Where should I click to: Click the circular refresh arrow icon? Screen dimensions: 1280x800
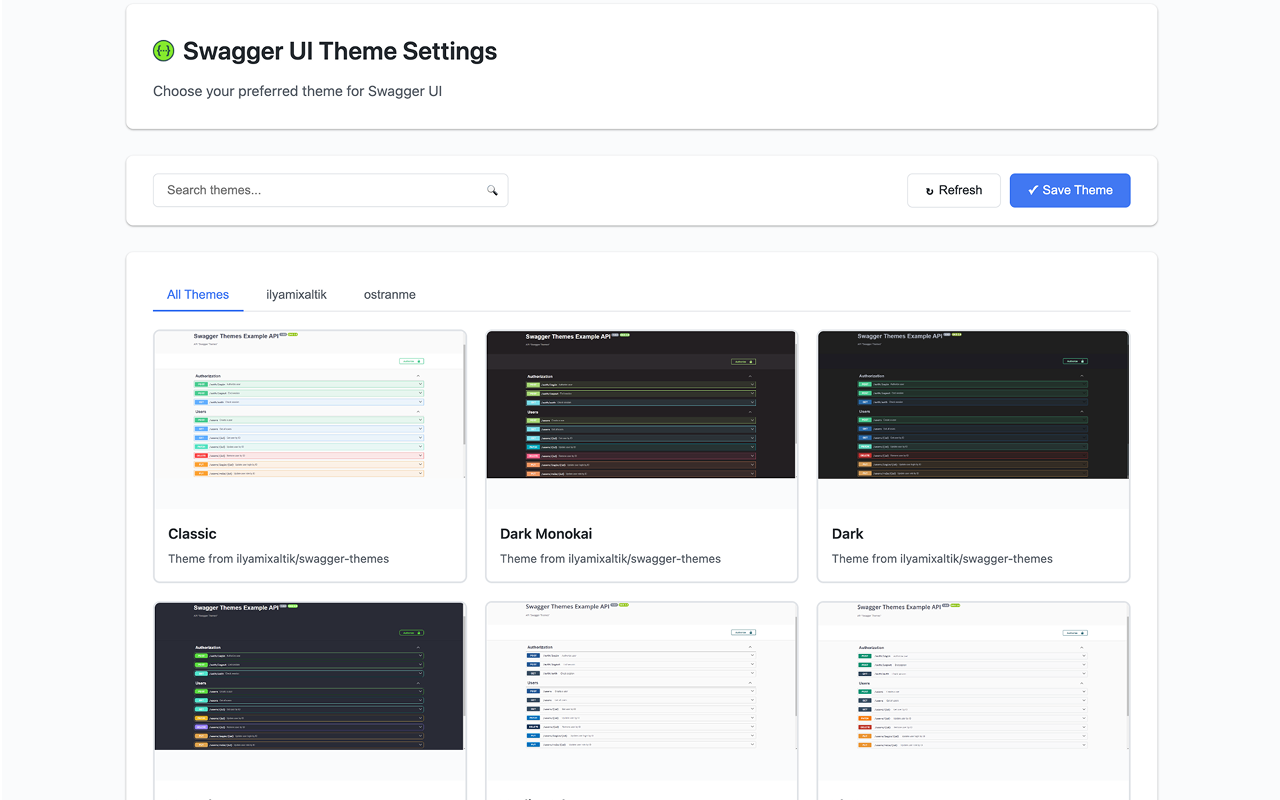pos(931,190)
